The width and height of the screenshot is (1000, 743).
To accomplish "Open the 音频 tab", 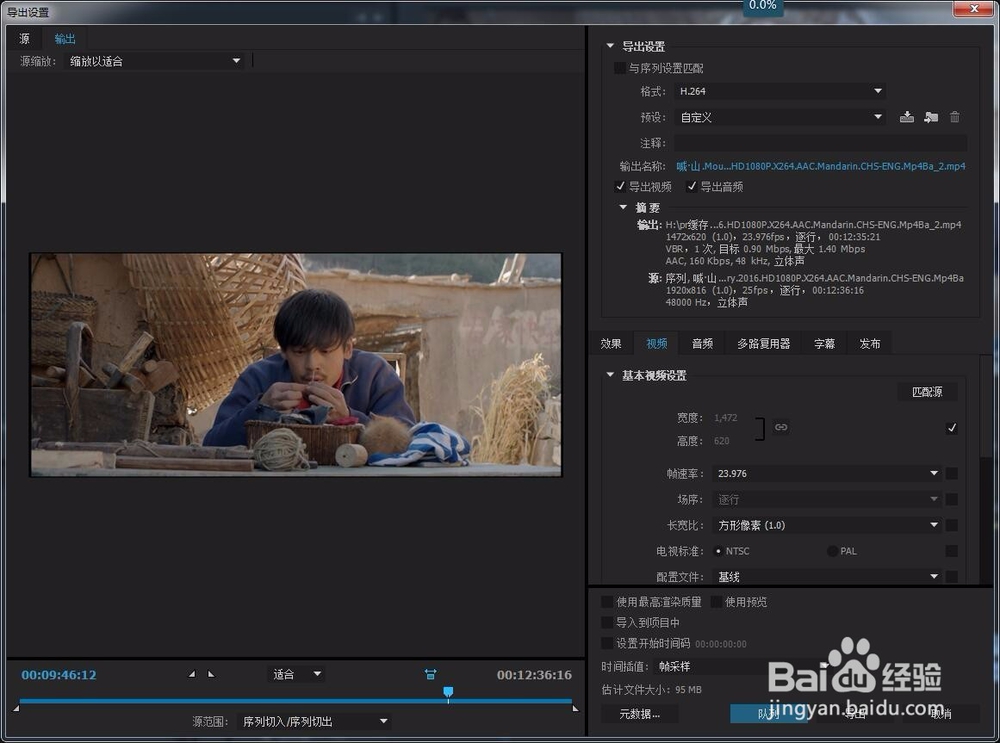I will click(x=702, y=344).
